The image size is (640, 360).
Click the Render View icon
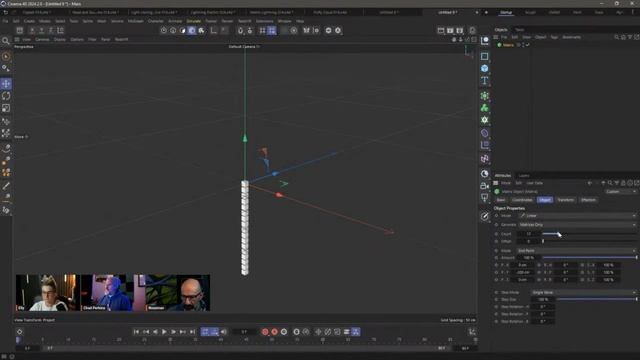tap(441, 30)
